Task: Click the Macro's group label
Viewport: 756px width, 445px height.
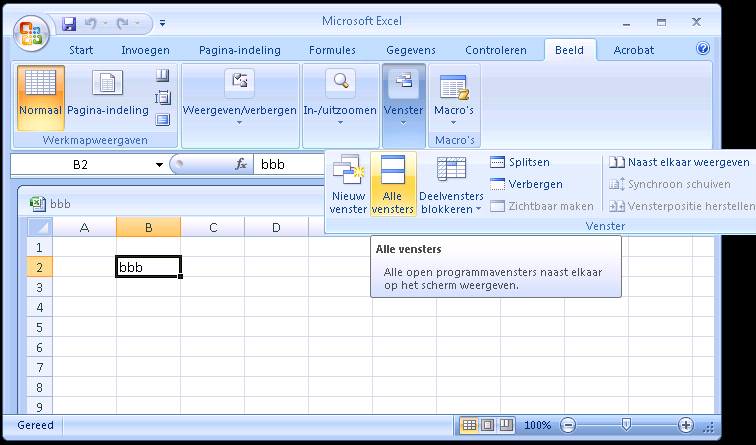Action: (x=454, y=140)
